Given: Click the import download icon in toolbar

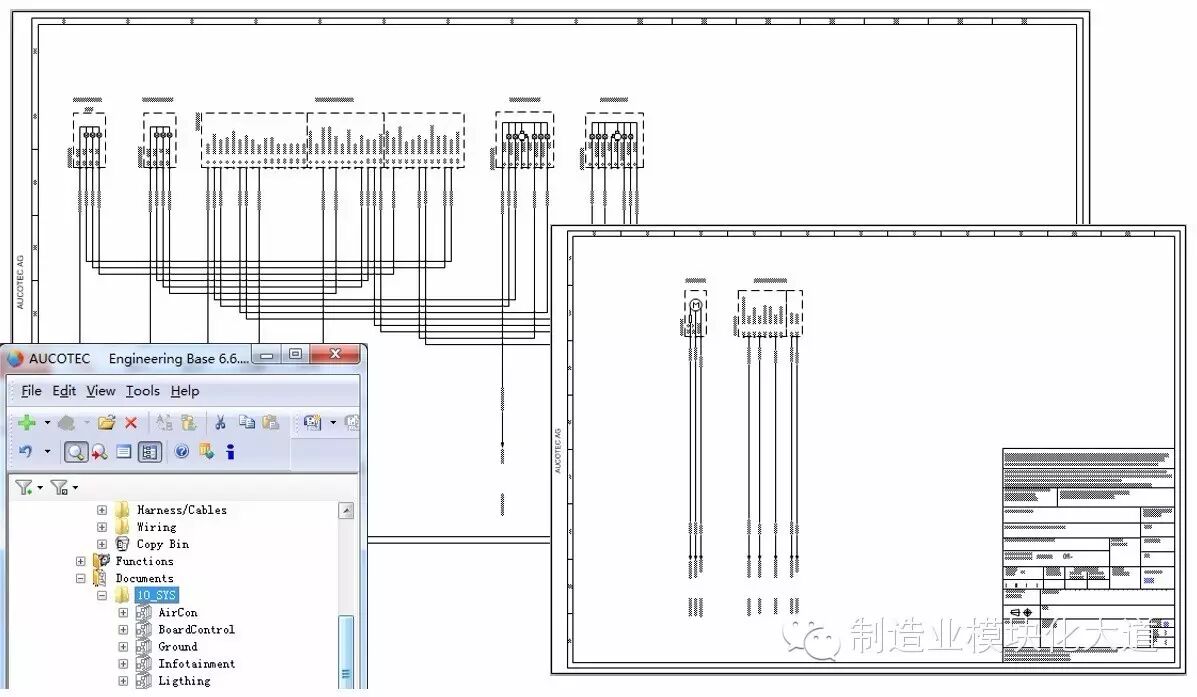Looking at the screenshot, I should click(x=206, y=451).
